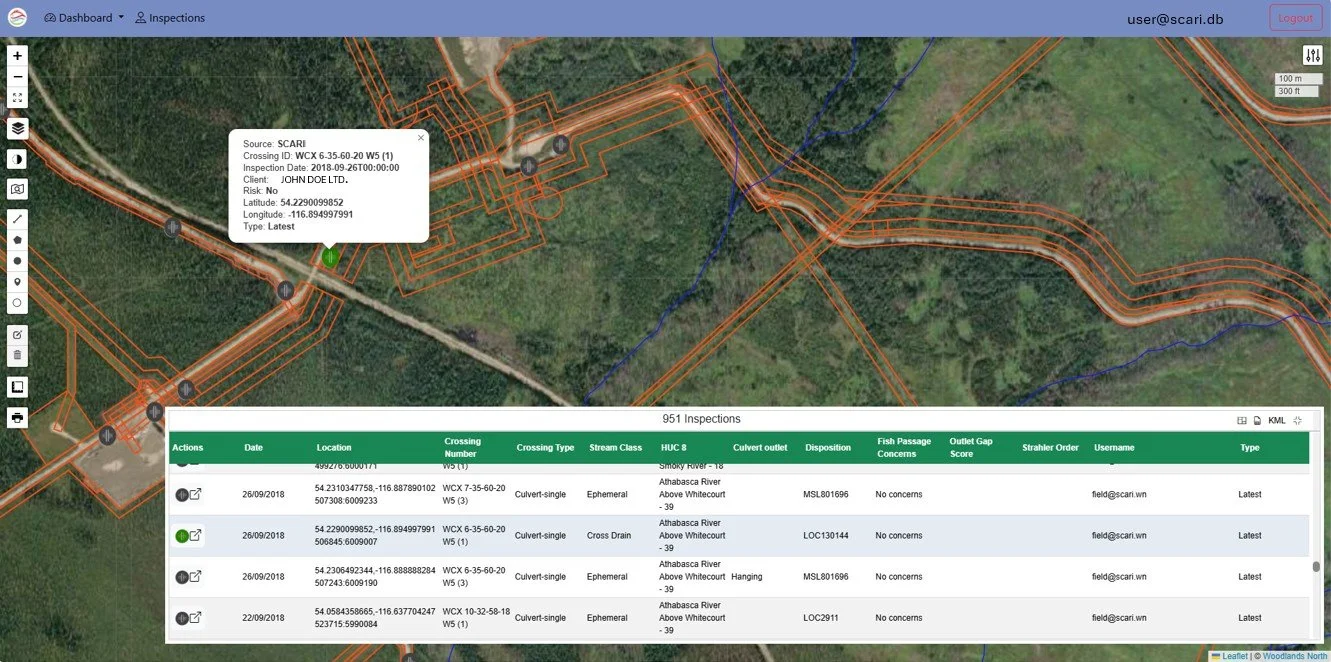
Task: Sort by Outlet Gap Score header
Action: tap(973, 448)
